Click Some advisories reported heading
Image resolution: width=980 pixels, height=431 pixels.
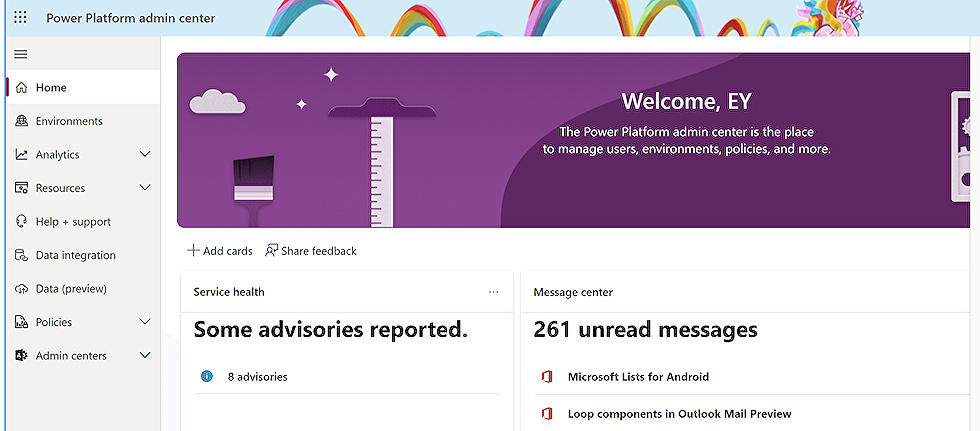(331, 329)
